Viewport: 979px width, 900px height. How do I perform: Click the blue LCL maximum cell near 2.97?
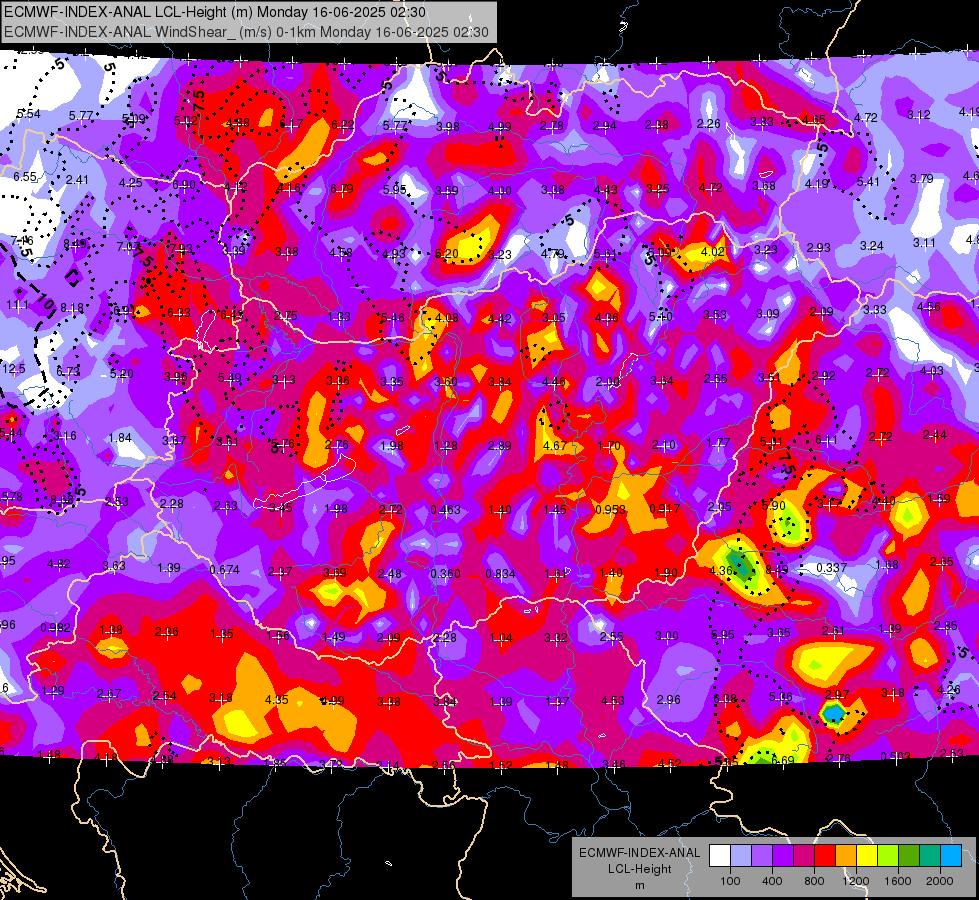coord(833,713)
